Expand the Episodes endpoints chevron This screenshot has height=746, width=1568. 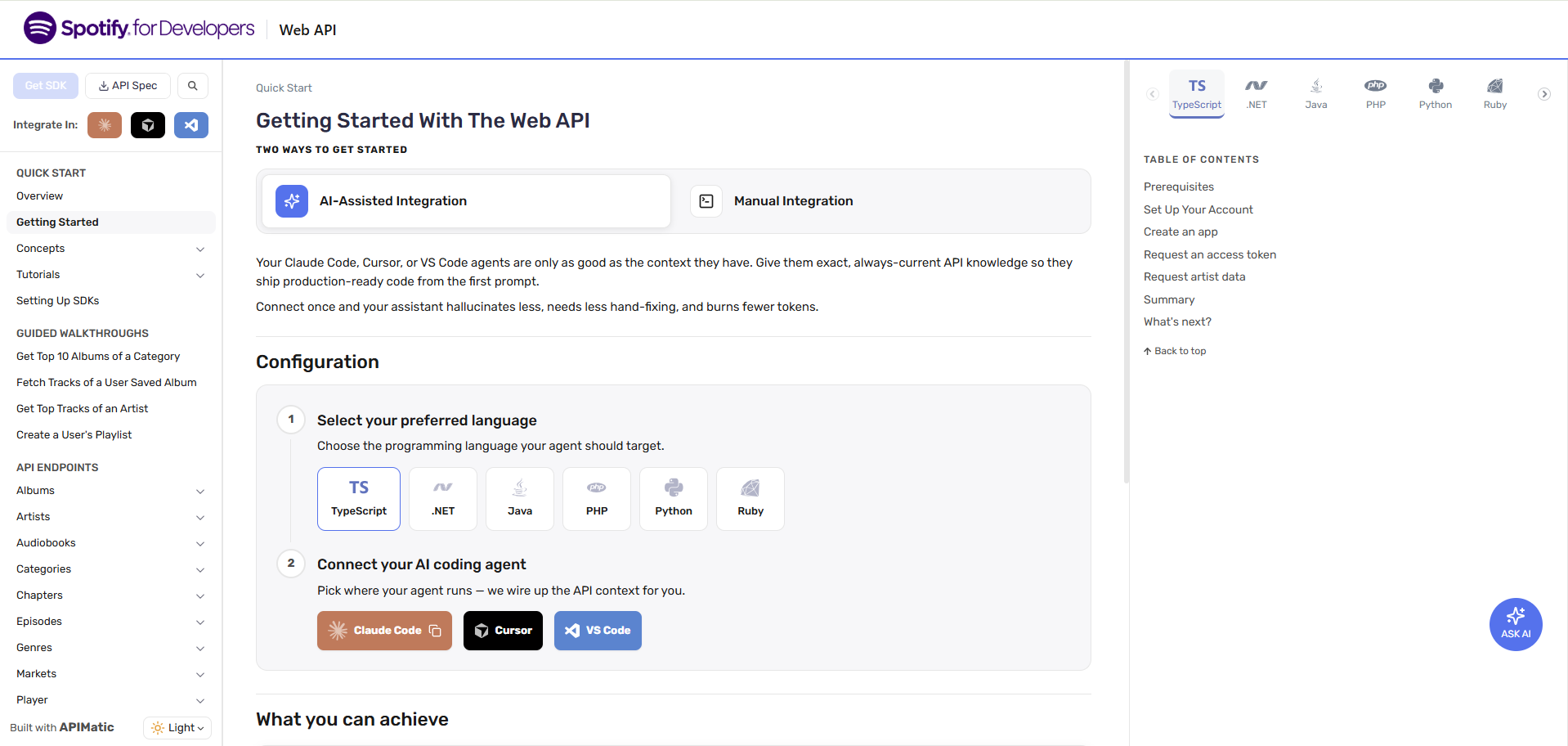click(200, 622)
